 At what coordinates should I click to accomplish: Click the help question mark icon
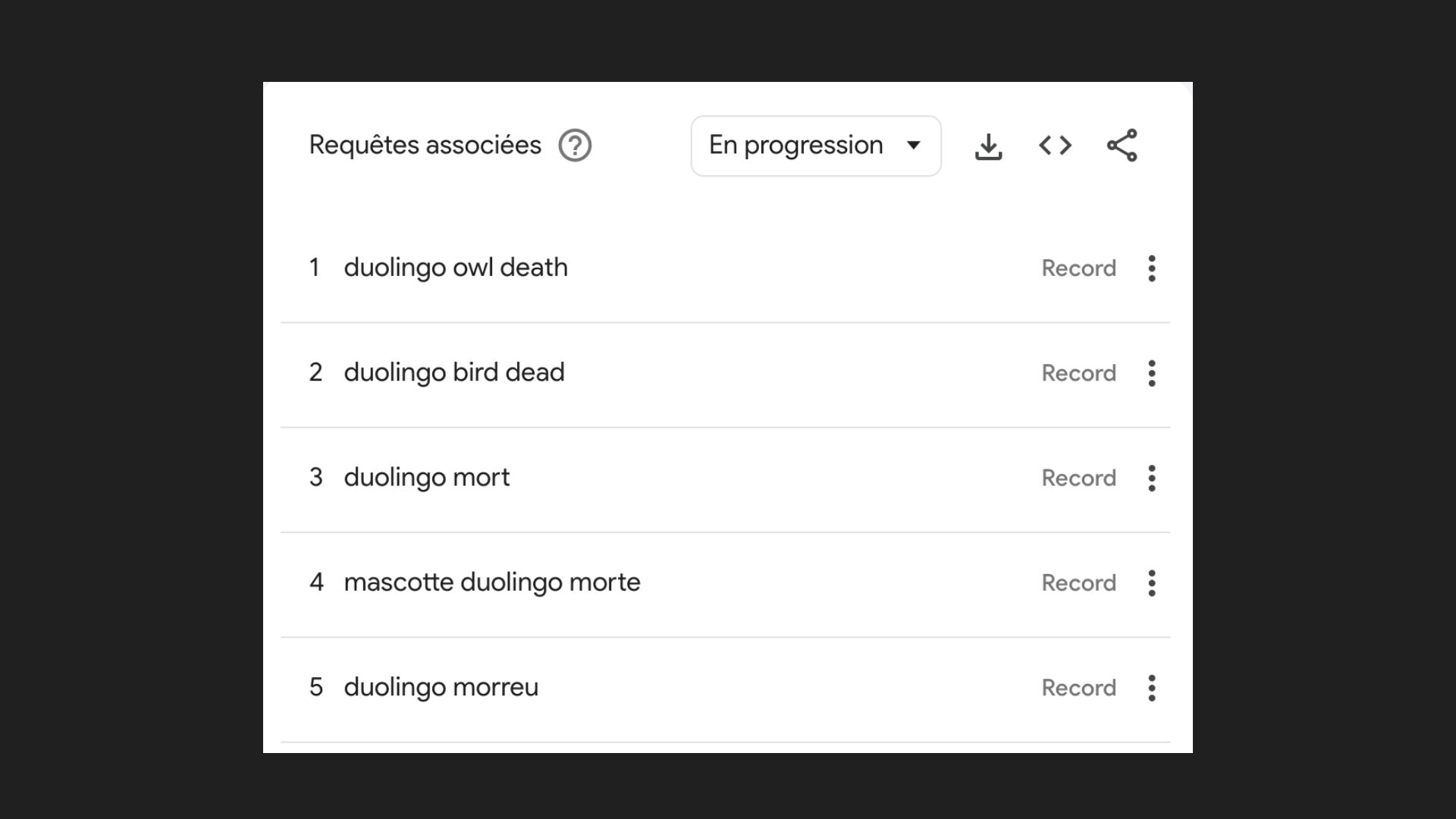point(575,146)
